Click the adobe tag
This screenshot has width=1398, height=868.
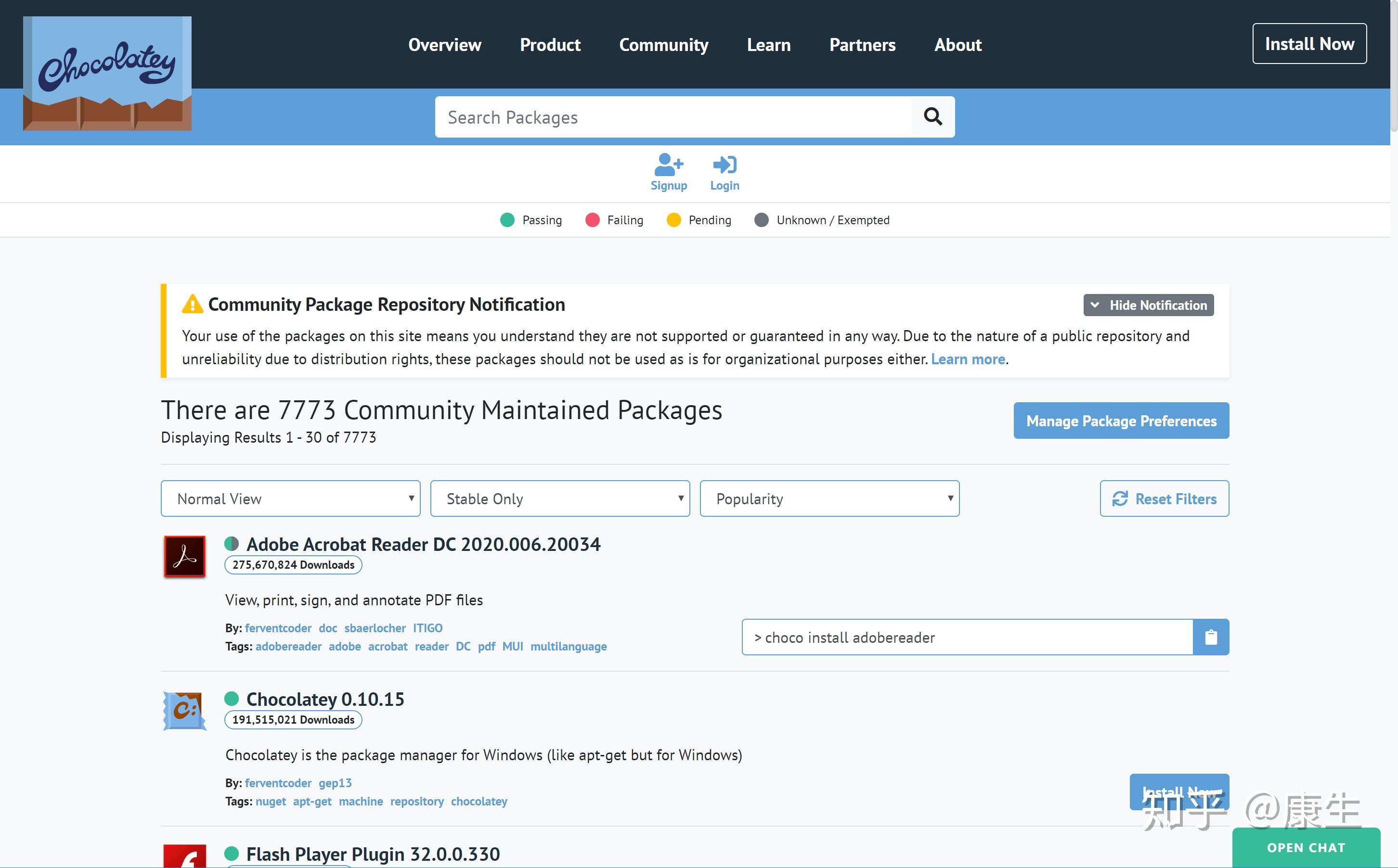[x=345, y=646]
